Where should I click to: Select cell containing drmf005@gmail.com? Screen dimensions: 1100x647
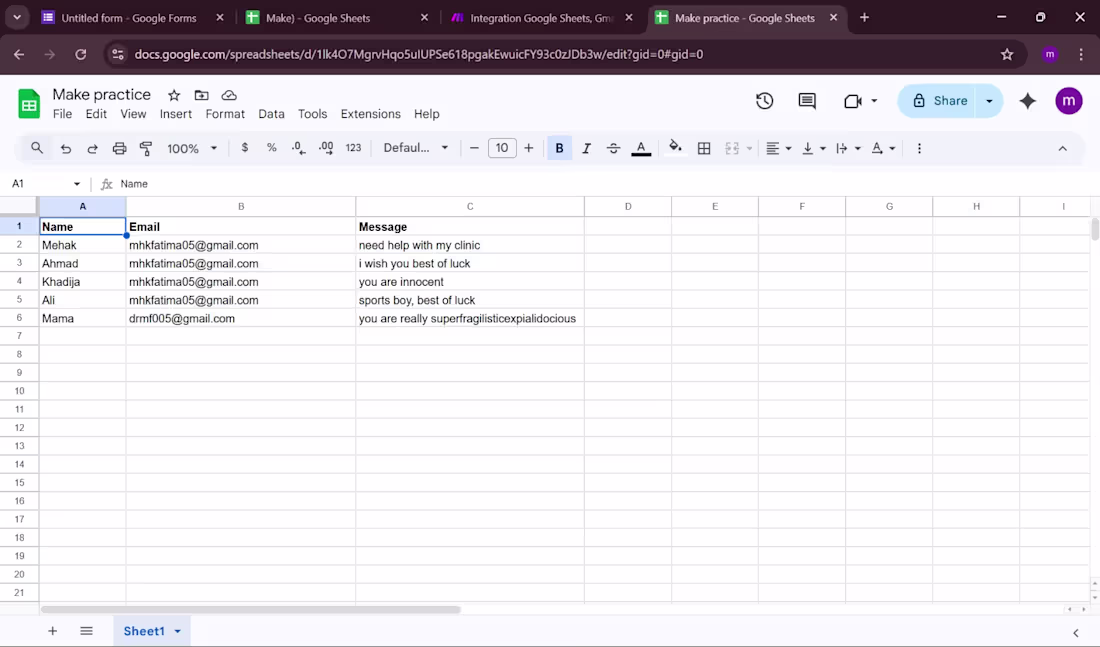(x=240, y=319)
